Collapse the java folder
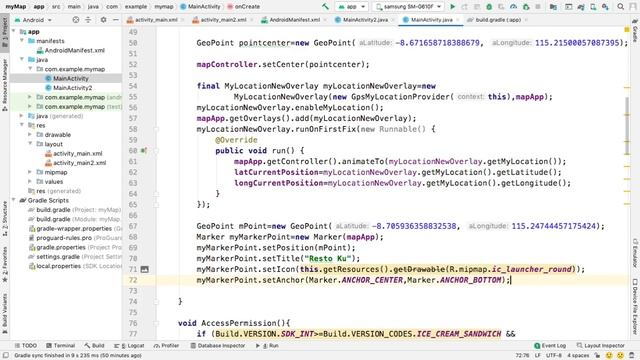Image resolution: width=640 pixels, height=360 pixels. tap(22, 60)
